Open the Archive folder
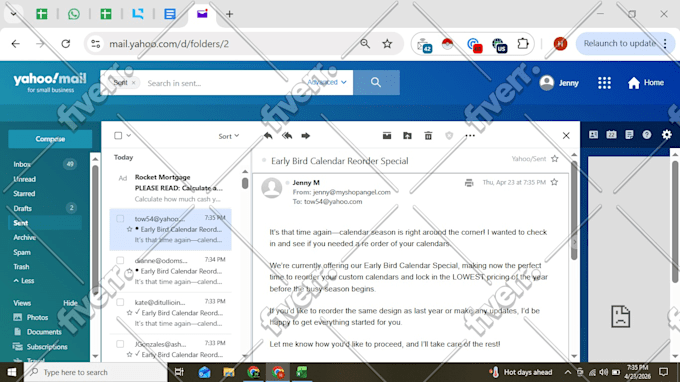The width and height of the screenshot is (680, 382). point(24,238)
